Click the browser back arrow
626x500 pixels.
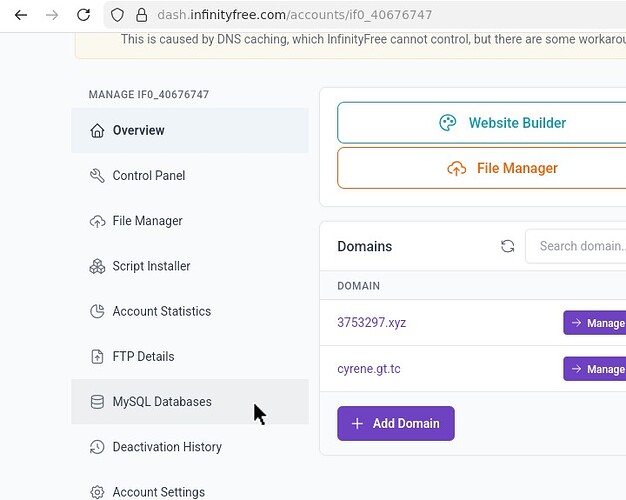21,15
